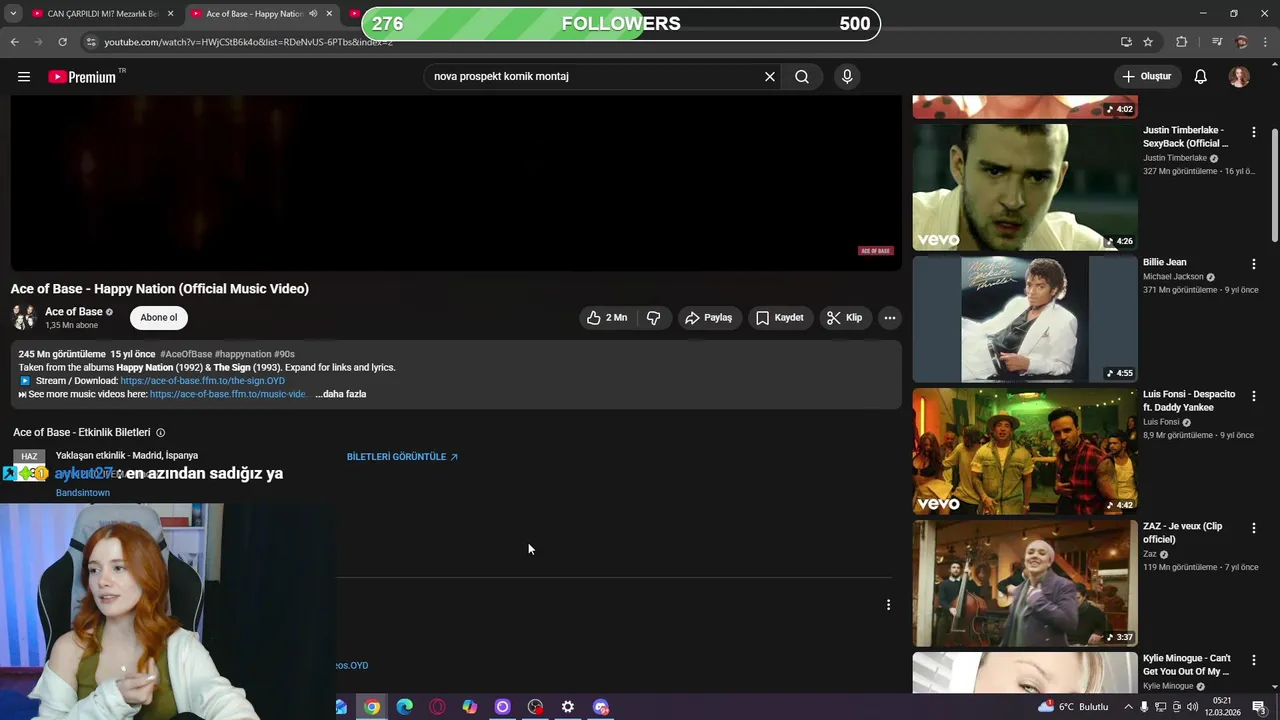
Task: Open the playlist options three-dot menu
Action: (x=888, y=605)
